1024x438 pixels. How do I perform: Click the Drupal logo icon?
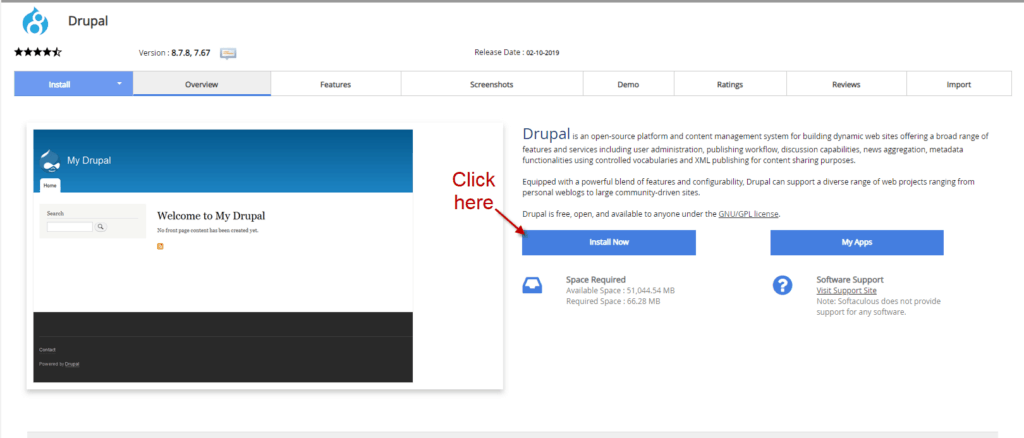click(x=35, y=22)
